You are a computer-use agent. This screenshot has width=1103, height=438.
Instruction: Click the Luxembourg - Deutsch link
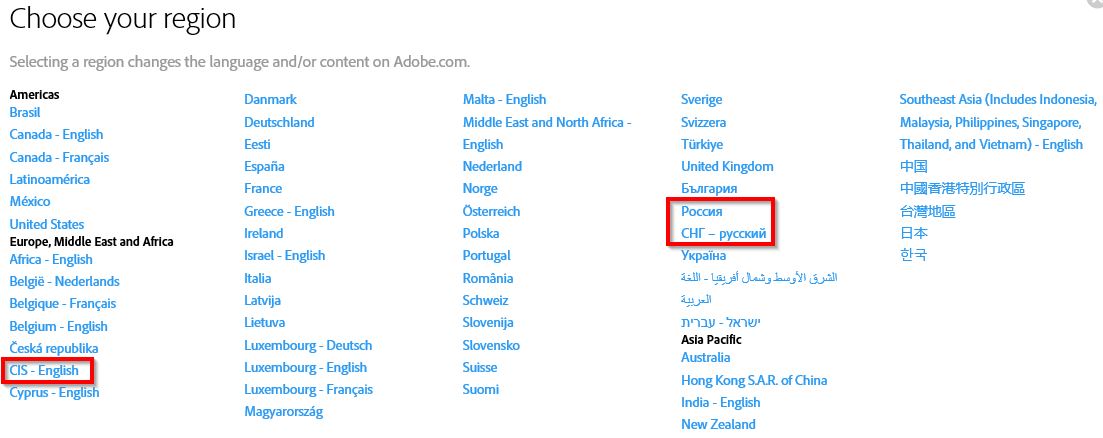tap(308, 345)
